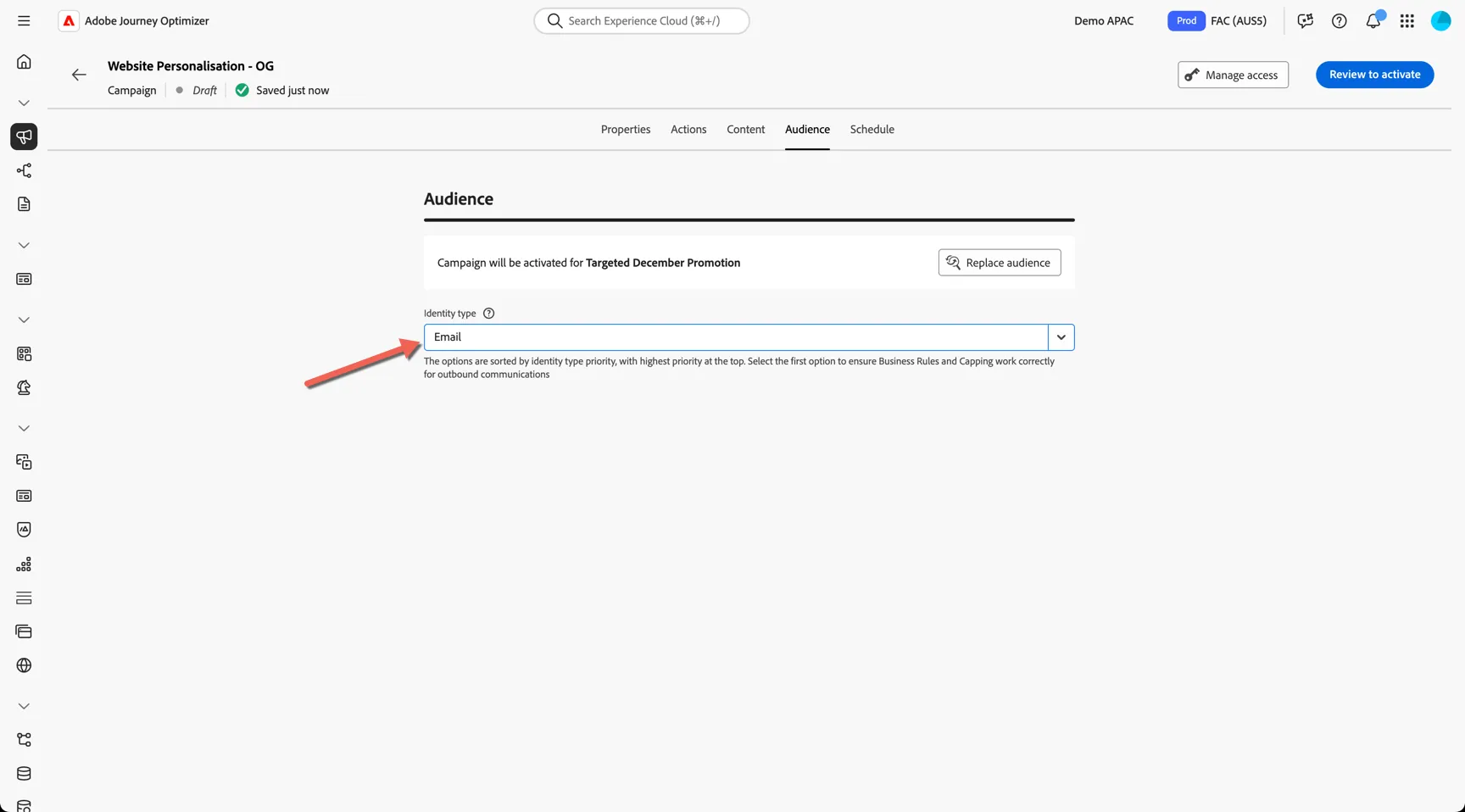Image resolution: width=1465 pixels, height=812 pixels.
Task: Focus the Search Experience Cloud field
Action: point(642,20)
